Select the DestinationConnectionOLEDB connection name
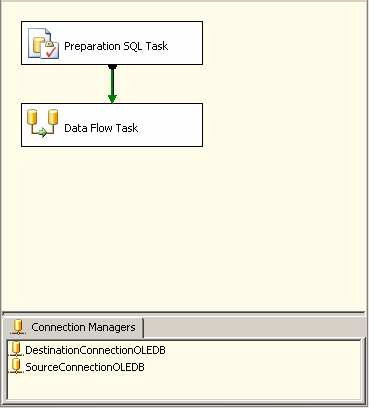This screenshot has width=369, height=408. click(95, 350)
